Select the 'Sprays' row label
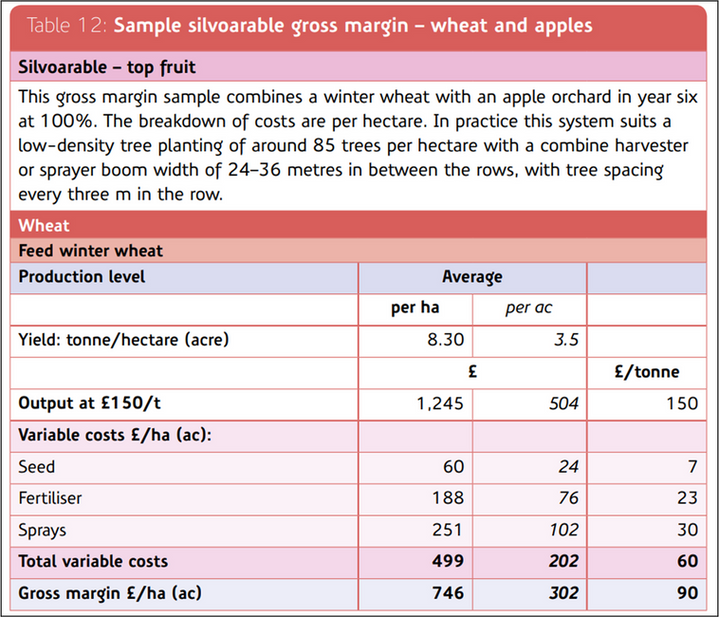The width and height of the screenshot is (719, 617). pyautogui.click(x=42, y=530)
